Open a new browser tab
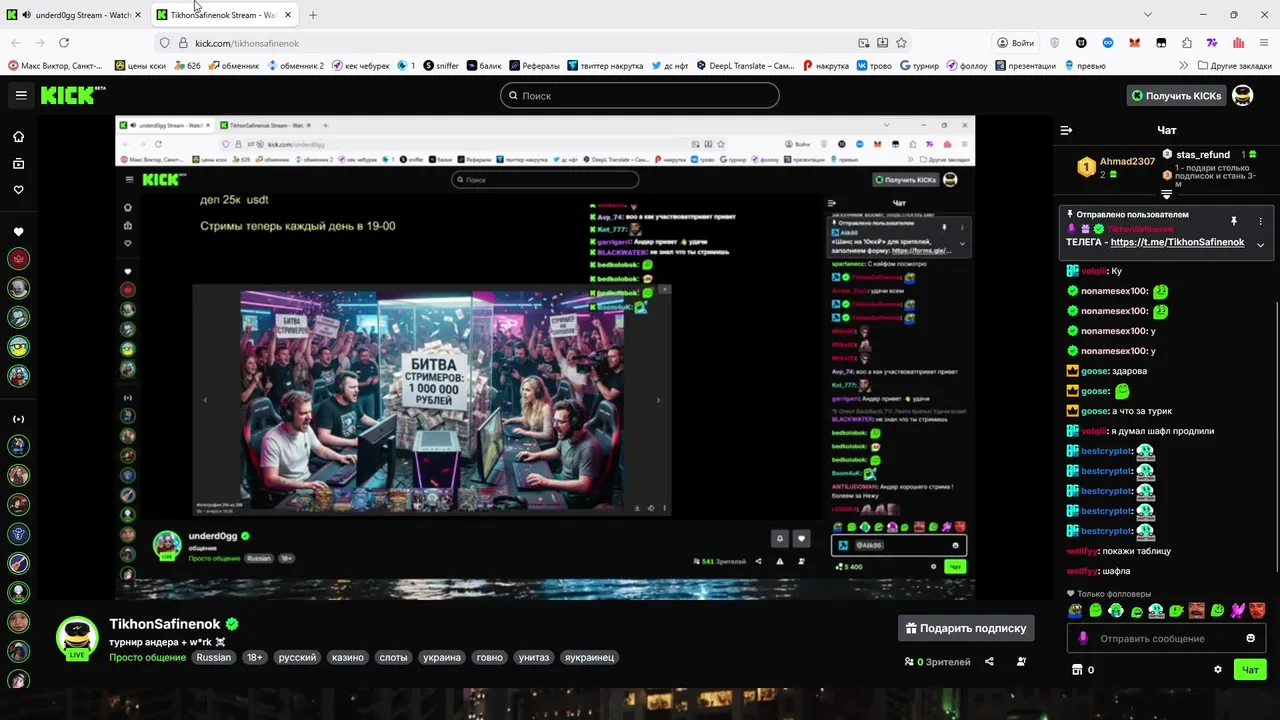Viewport: 1280px width, 720px height. click(x=313, y=15)
